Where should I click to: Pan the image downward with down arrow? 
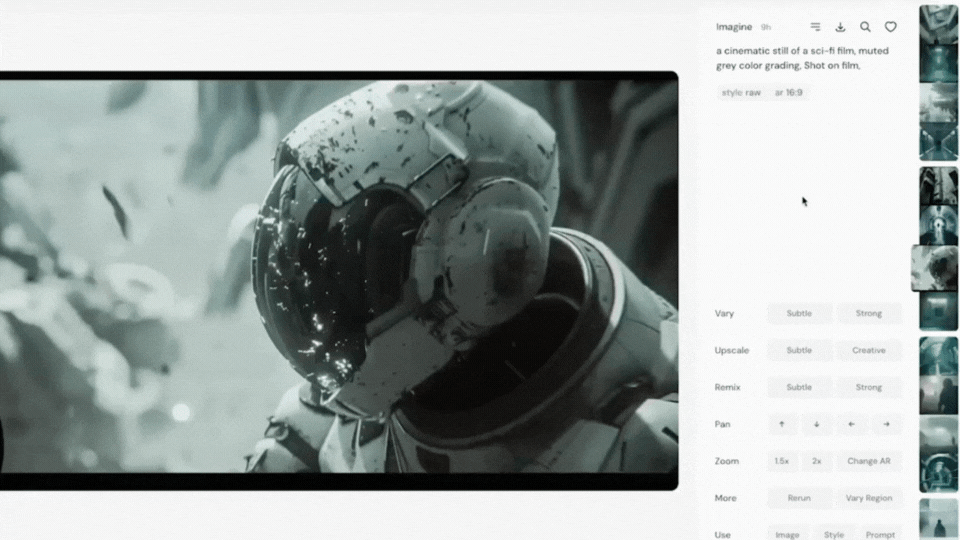(x=817, y=424)
